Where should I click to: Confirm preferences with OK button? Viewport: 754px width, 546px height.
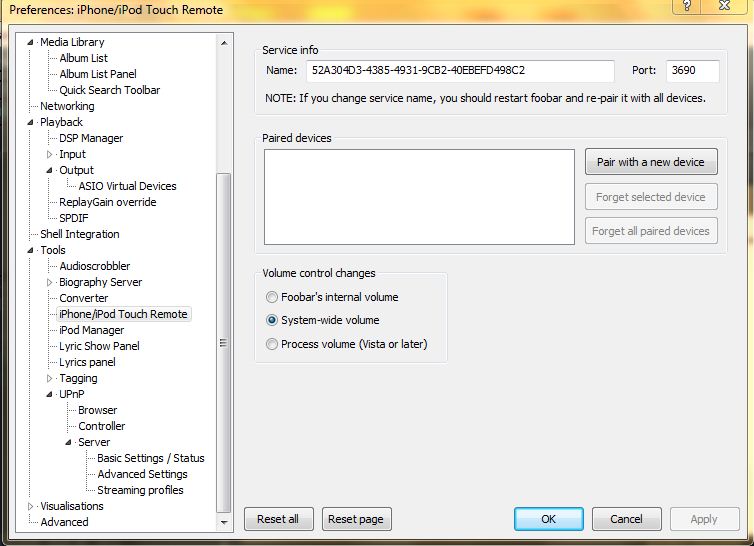[549, 519]
